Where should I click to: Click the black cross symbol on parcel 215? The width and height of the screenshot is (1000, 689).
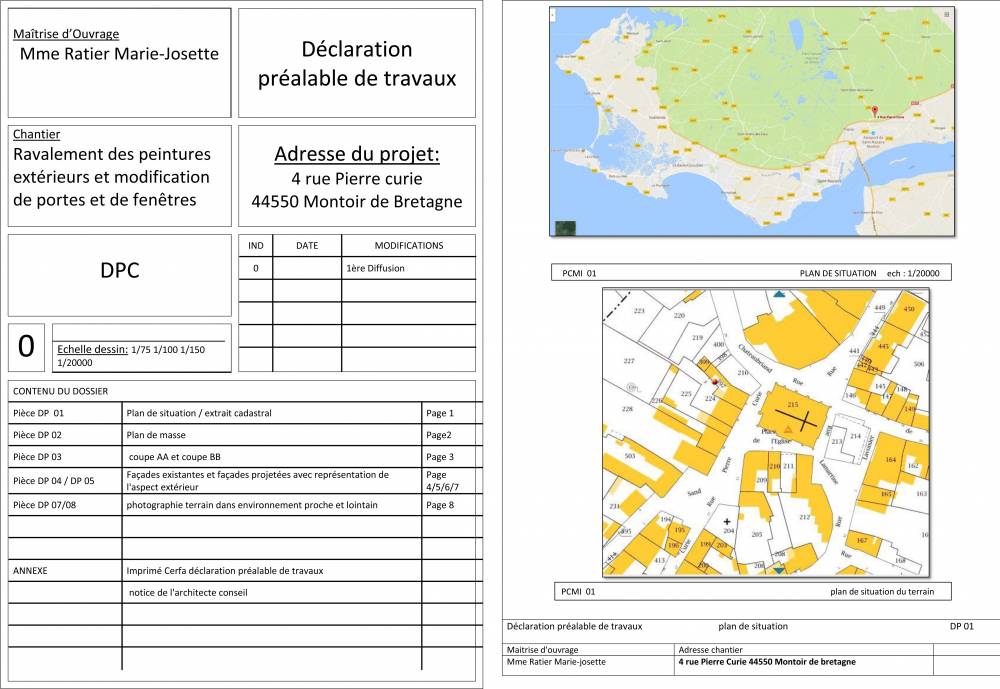tap(795, 417)
